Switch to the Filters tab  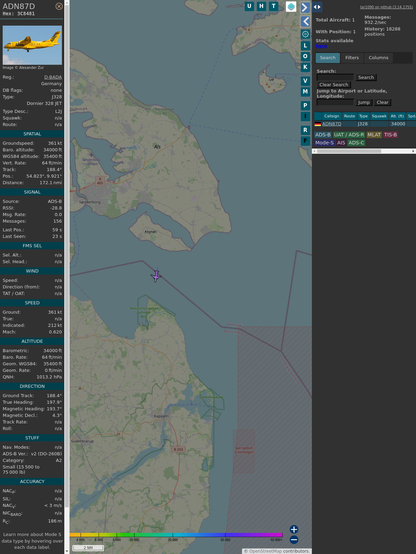click(352, 58)
